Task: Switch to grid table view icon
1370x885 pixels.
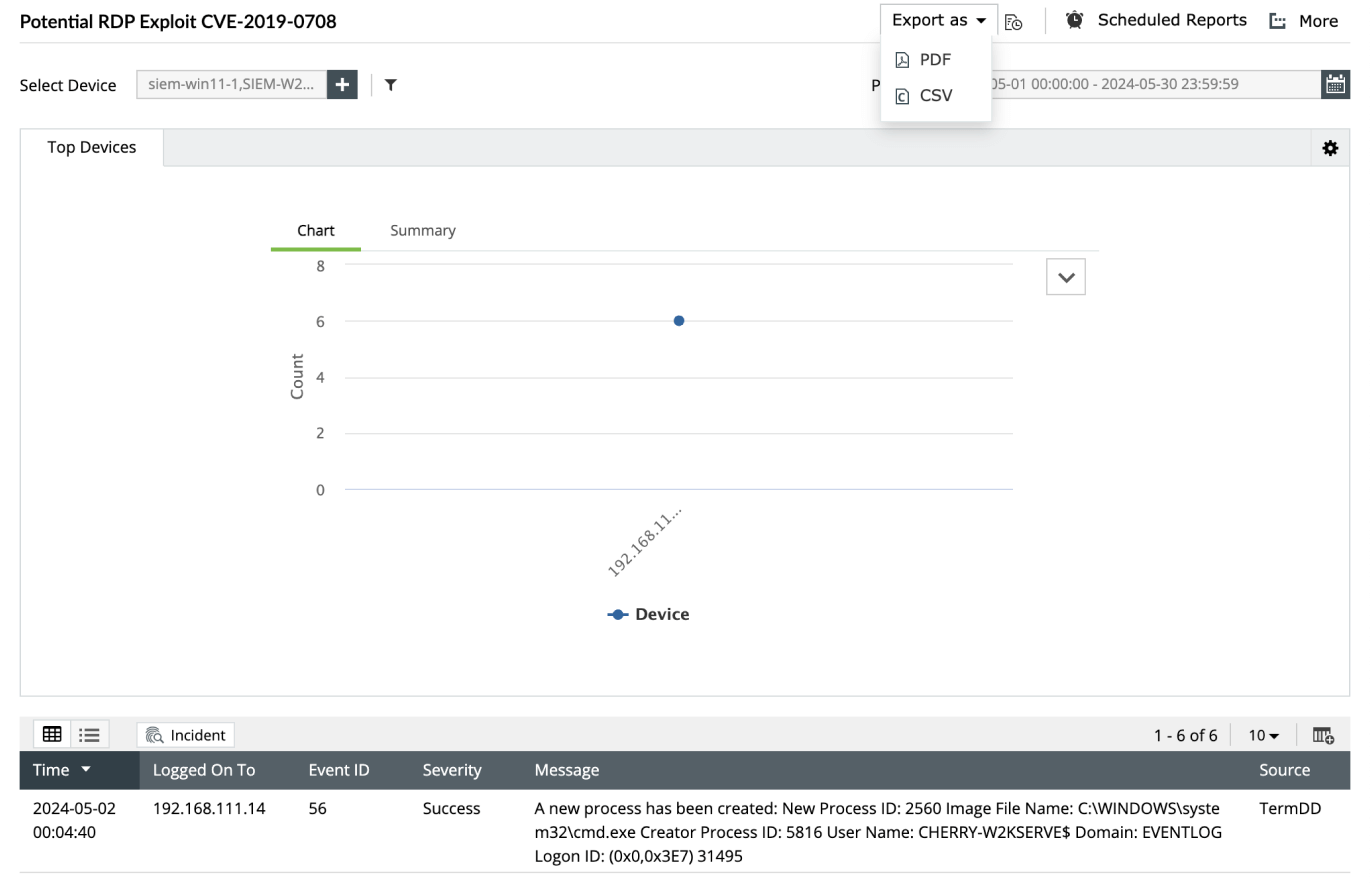Action: (51, 734)
